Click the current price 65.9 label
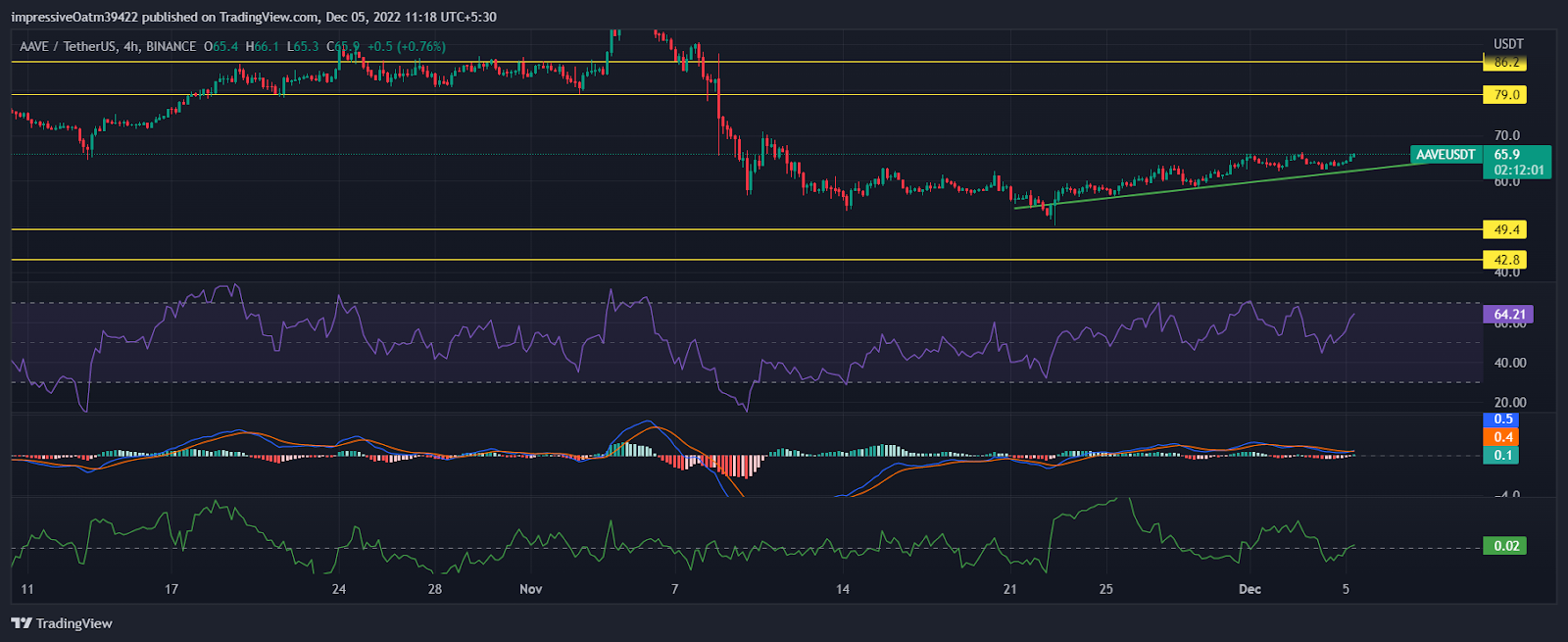Viewport: 1568px width, 642px height. tap(1507, 155)
